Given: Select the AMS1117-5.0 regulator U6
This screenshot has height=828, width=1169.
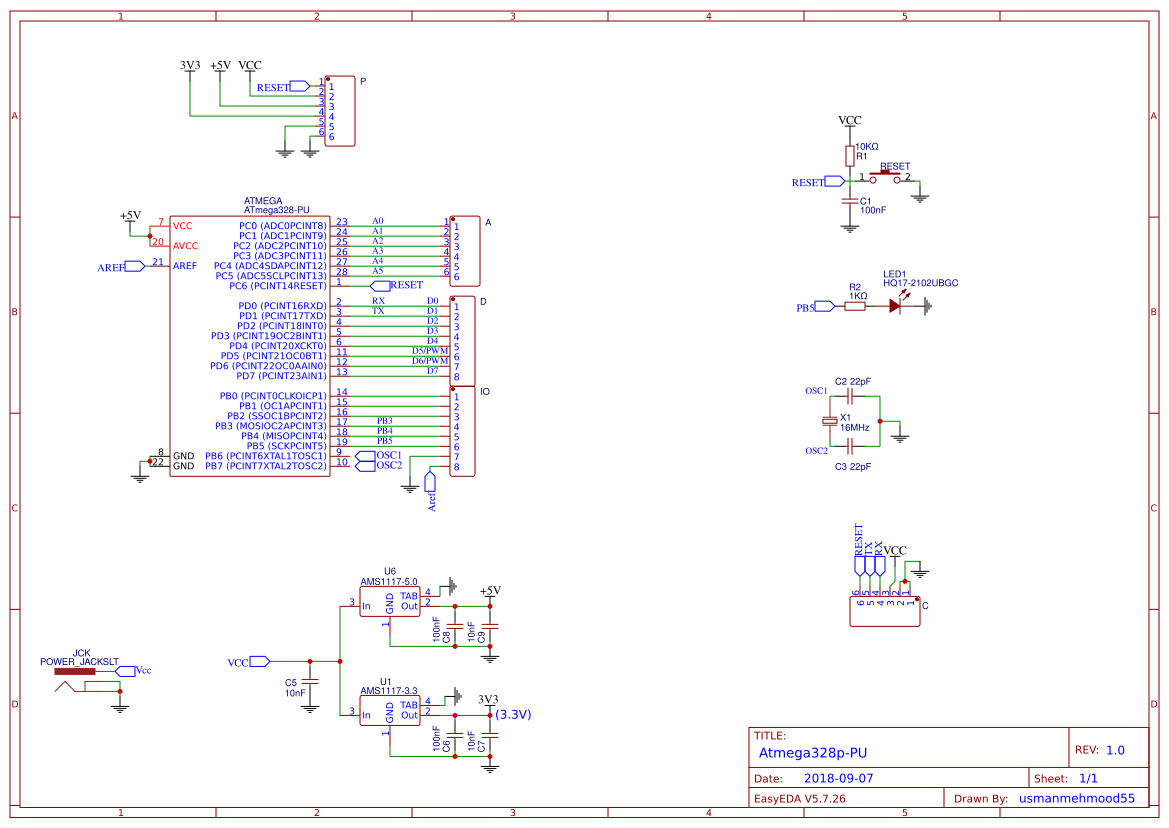Looking at the screenshot, I should (392, 602).
